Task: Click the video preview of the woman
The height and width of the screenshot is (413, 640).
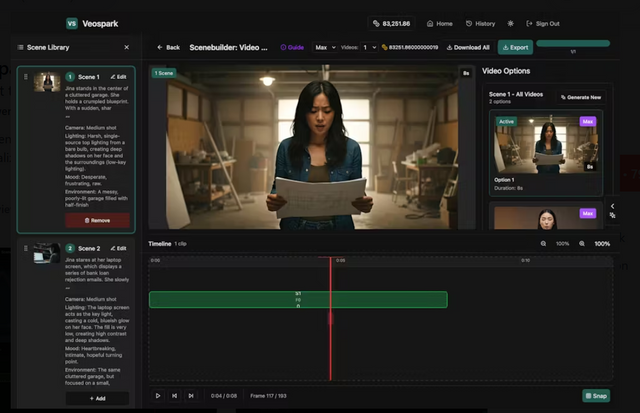Action: [x=312, y=147]
